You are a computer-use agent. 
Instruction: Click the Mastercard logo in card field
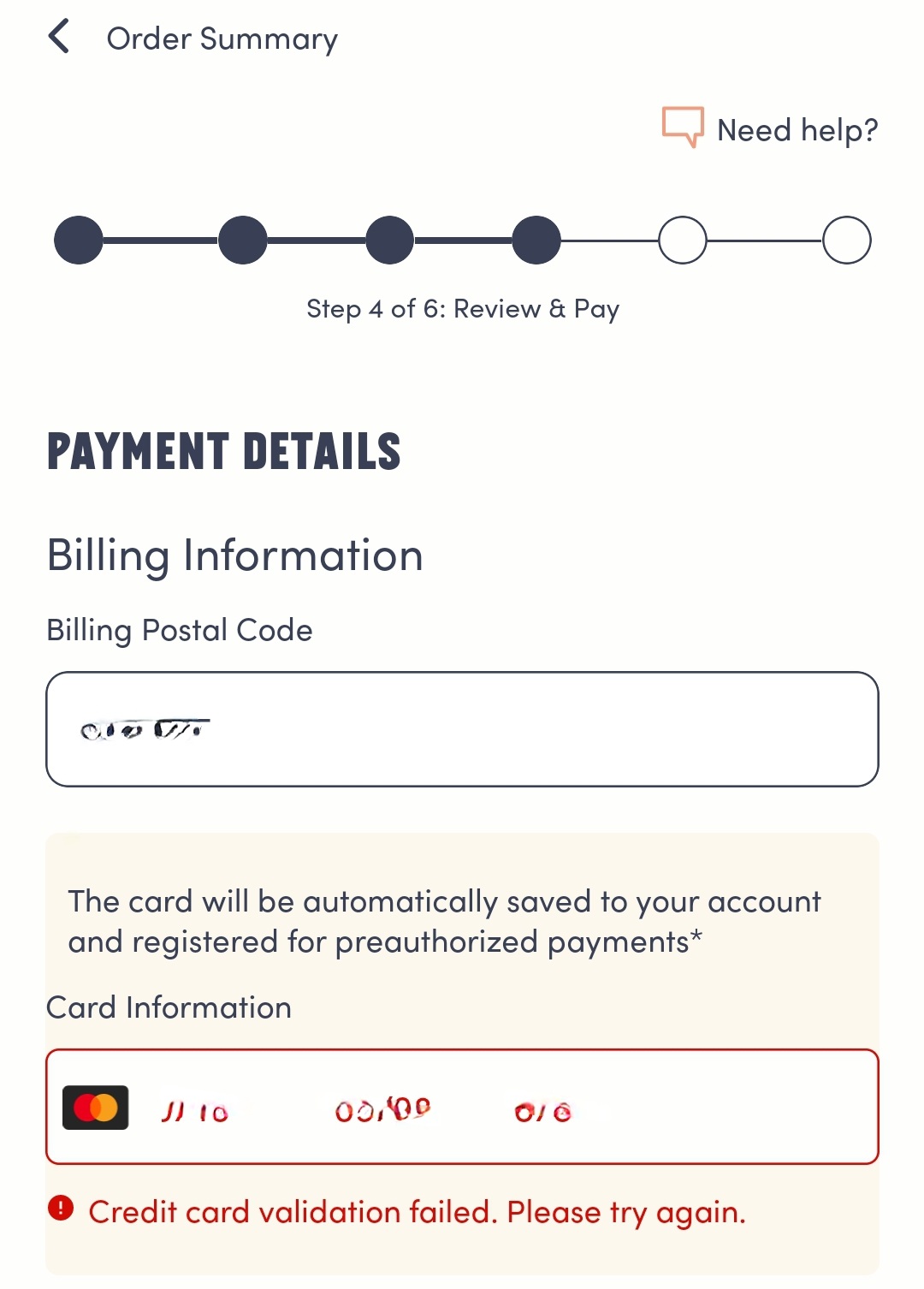pyautogui.click(x=96, y=1108)
